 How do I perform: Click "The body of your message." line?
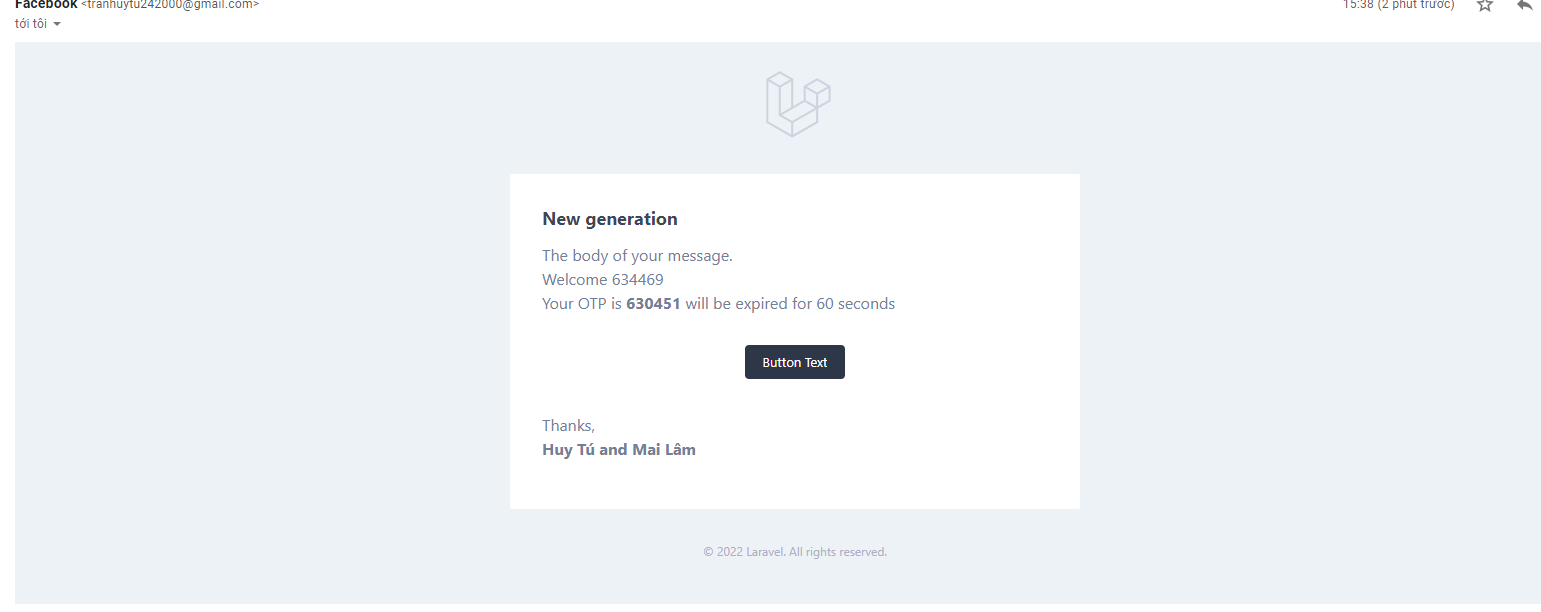click(637, 256)
